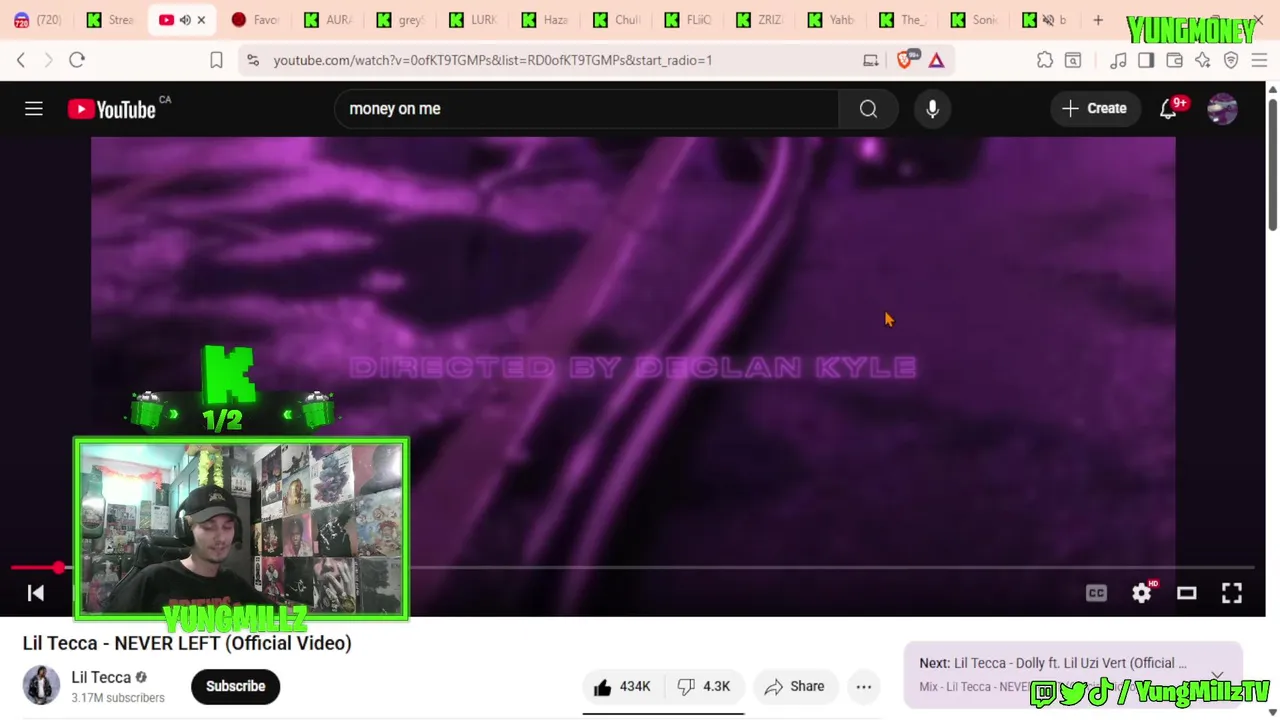
Task: Switch to the 'AURA' tab
Action: coord(328,20)
